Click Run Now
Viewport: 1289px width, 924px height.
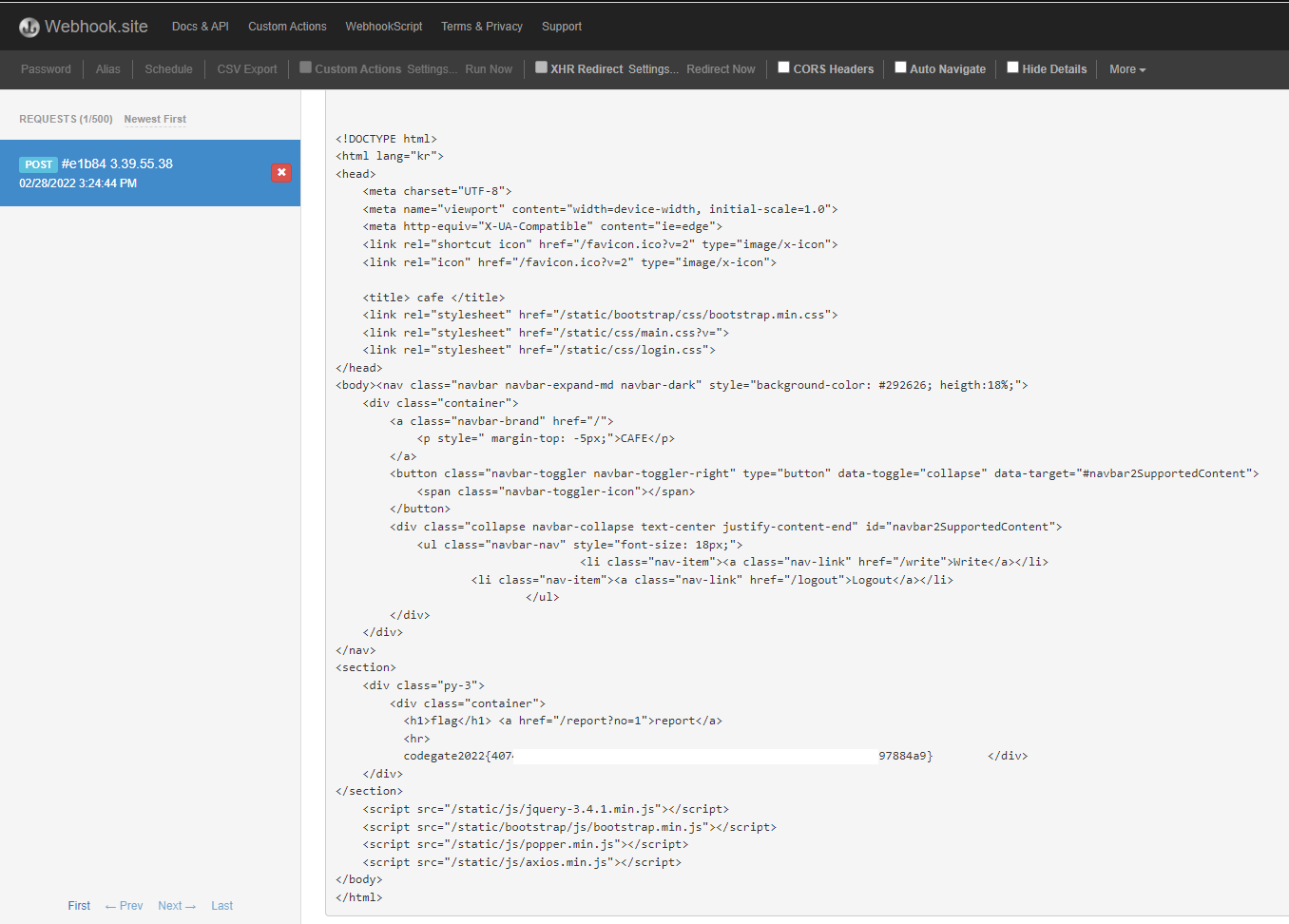tap(489, 69)
